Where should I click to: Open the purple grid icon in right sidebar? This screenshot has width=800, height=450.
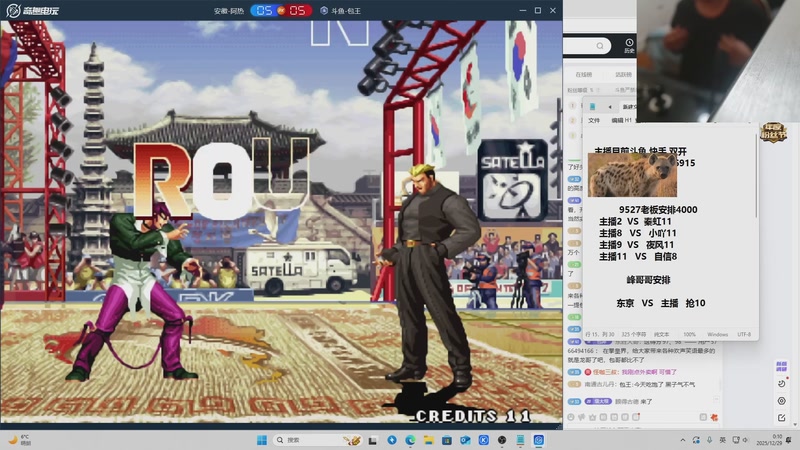tap(781, 366)
